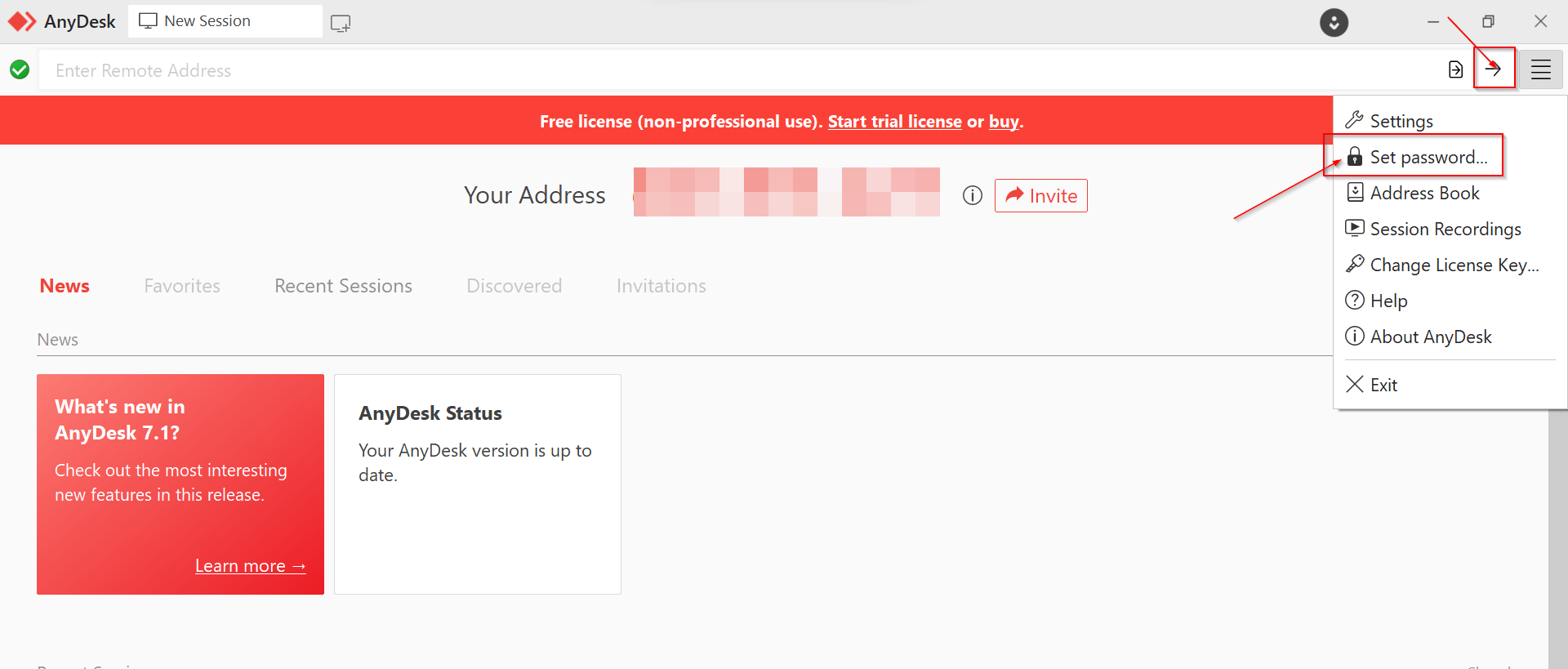Open Session Recordings menu item
Viewport: 1568px width, 669px height.
[1445, 229]
